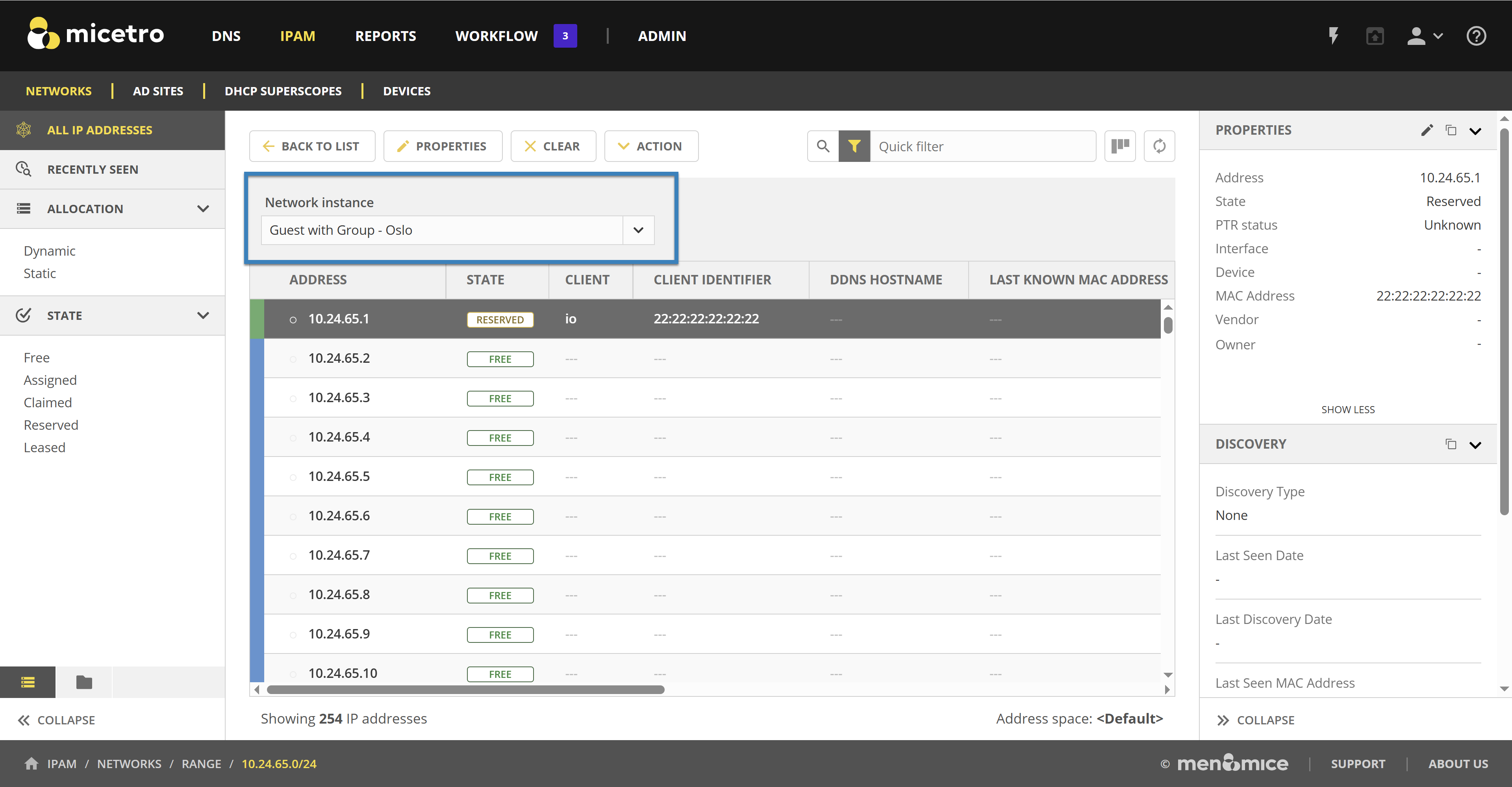Open the column configuration icon
Image resolution: width=1512 pixels, height=787 pixels.
click(x=1120, y=146)
